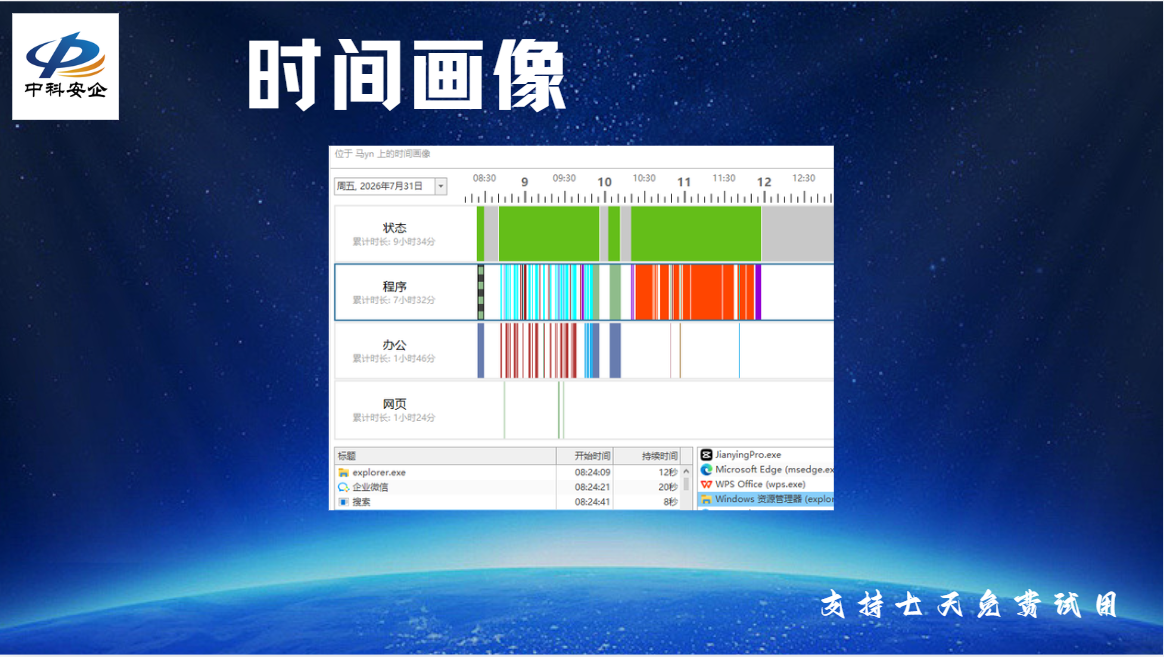Screen dimensions: 1164x657
Task: Select the 企业微信 row text
Action: pyautogui.click(x=370, y=487)
